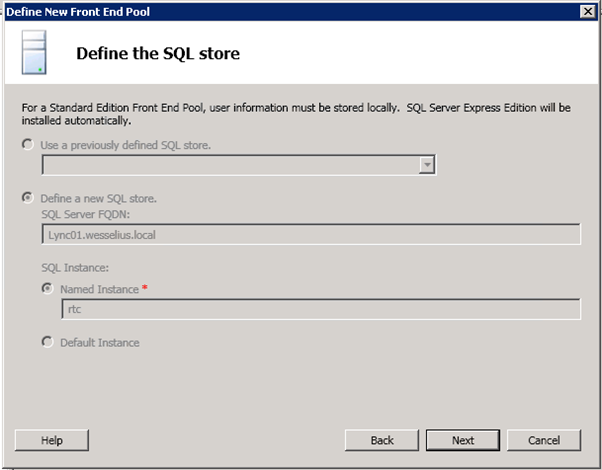Image resolution: width=602 pixels, height=470 pixels.
Task: Focus the Named Instance field containing rtc
Action: click(x=320, y=309)
